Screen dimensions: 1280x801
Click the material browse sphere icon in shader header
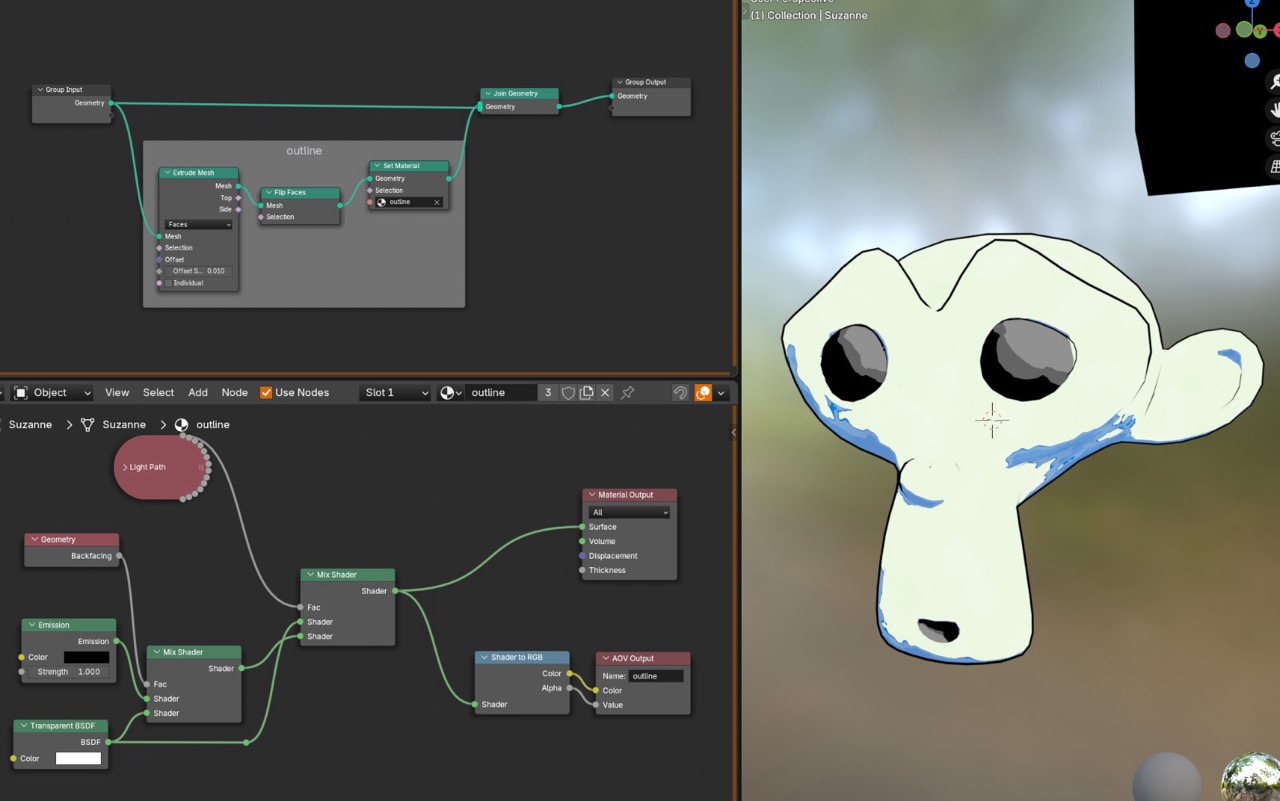[x=451, y=393]
